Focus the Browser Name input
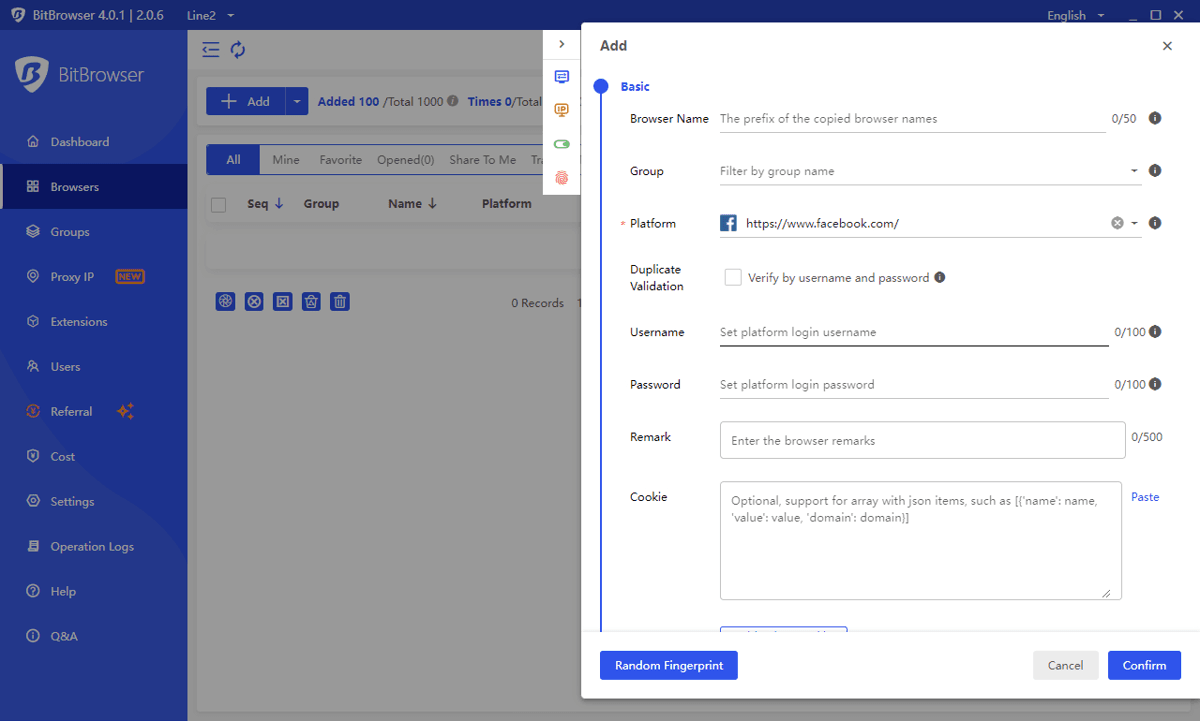 pyautogui.click(x=913, y=118)
